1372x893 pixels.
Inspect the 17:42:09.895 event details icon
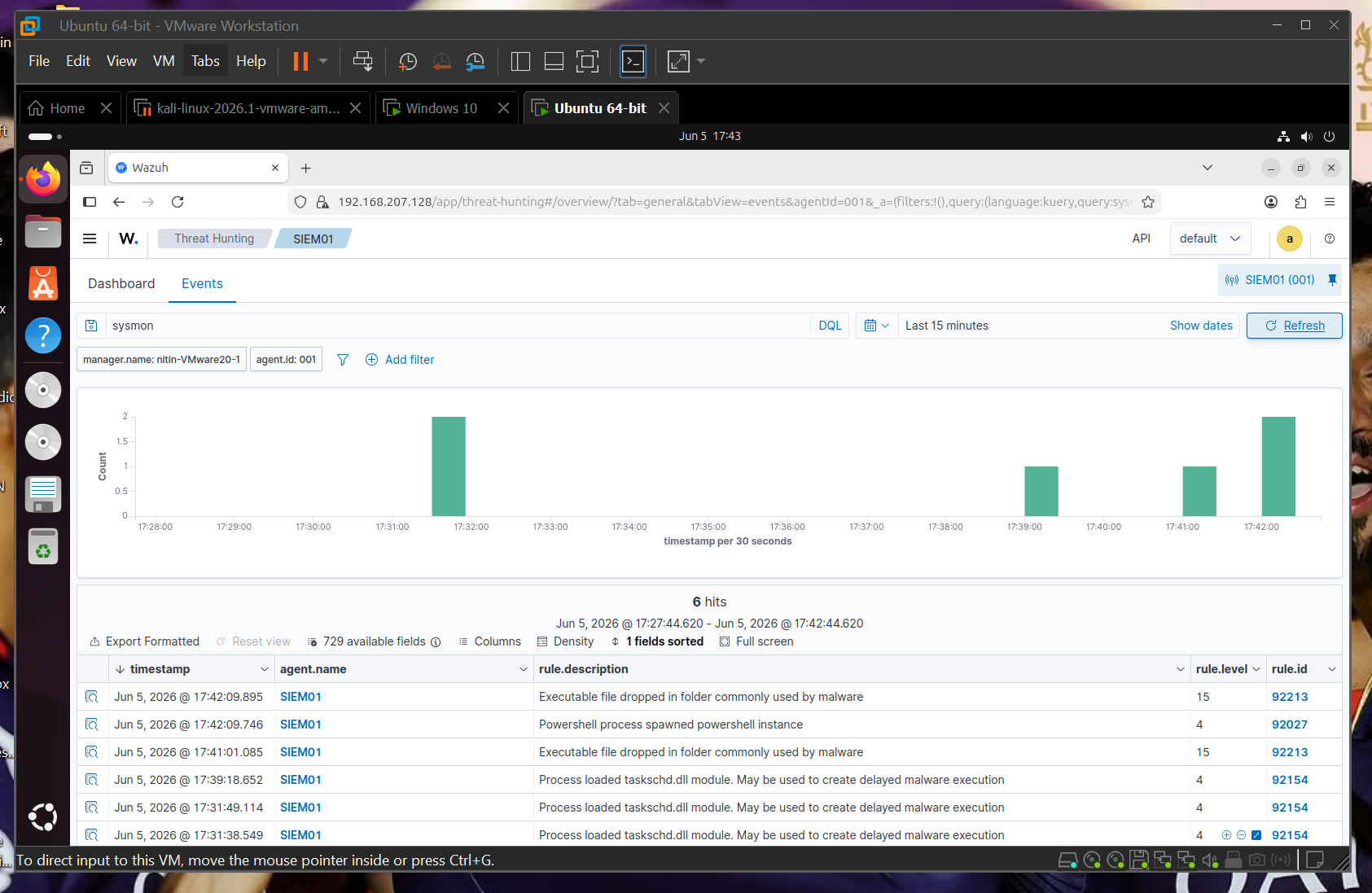[92, 697]
